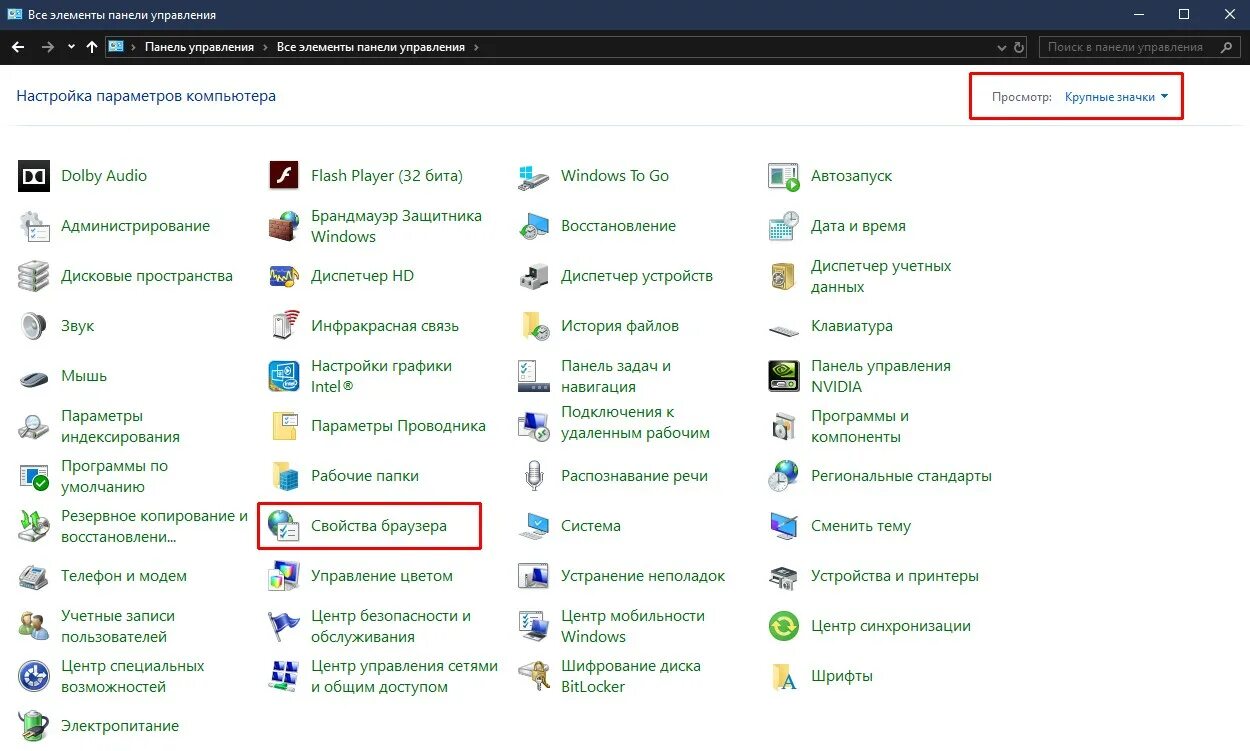Go back with the Back arrow

pos(18,47)
